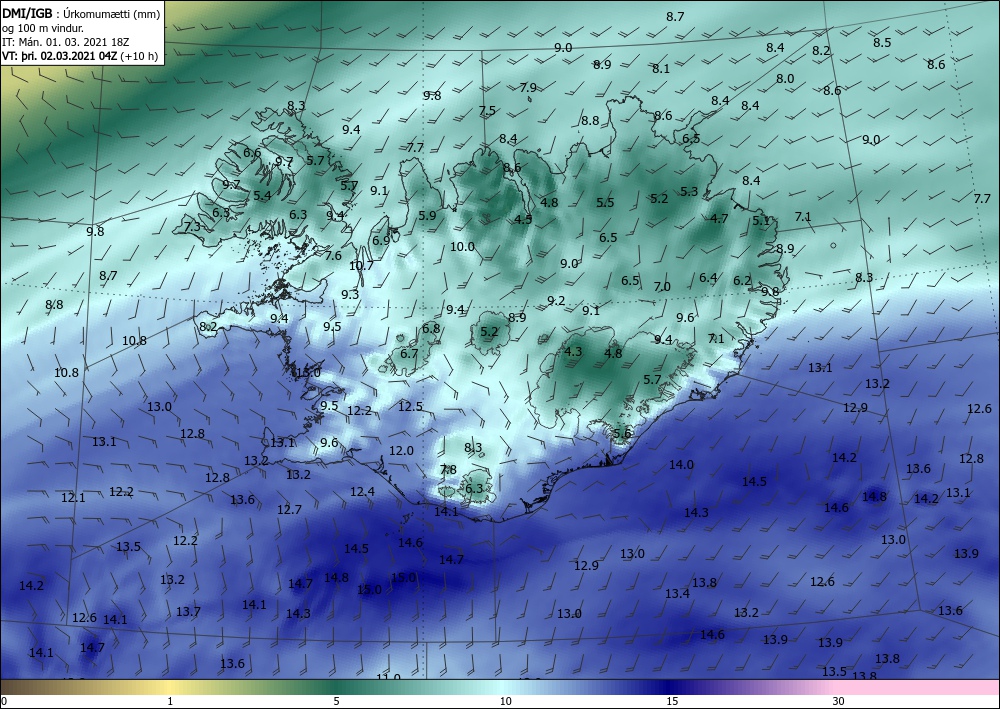This screenshot has height=709, width=1000.
Task: Click the map value '13.7'
Action: pos(188,612)
